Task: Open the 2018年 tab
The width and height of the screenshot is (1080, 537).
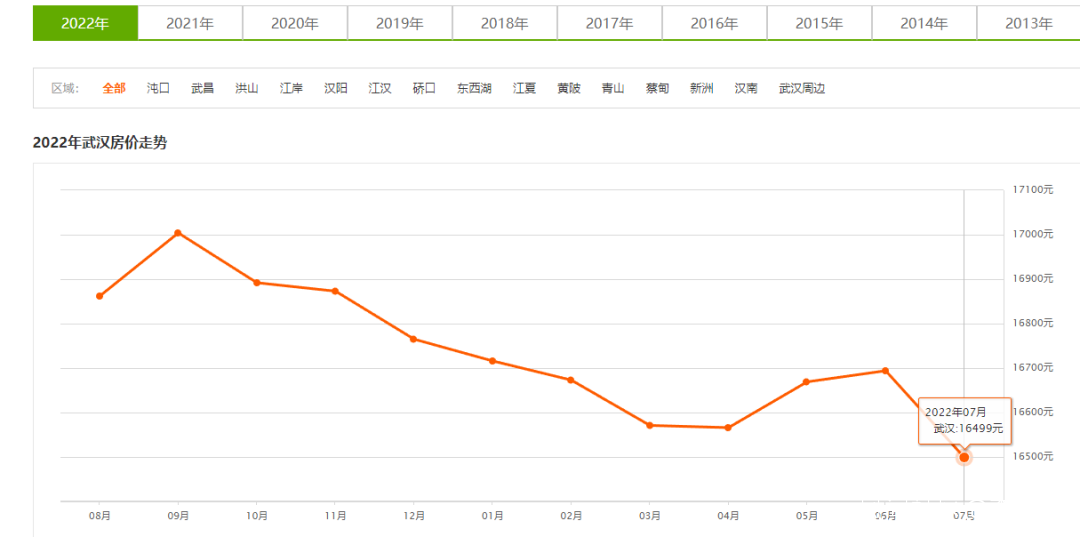Action: coord(505,23)
